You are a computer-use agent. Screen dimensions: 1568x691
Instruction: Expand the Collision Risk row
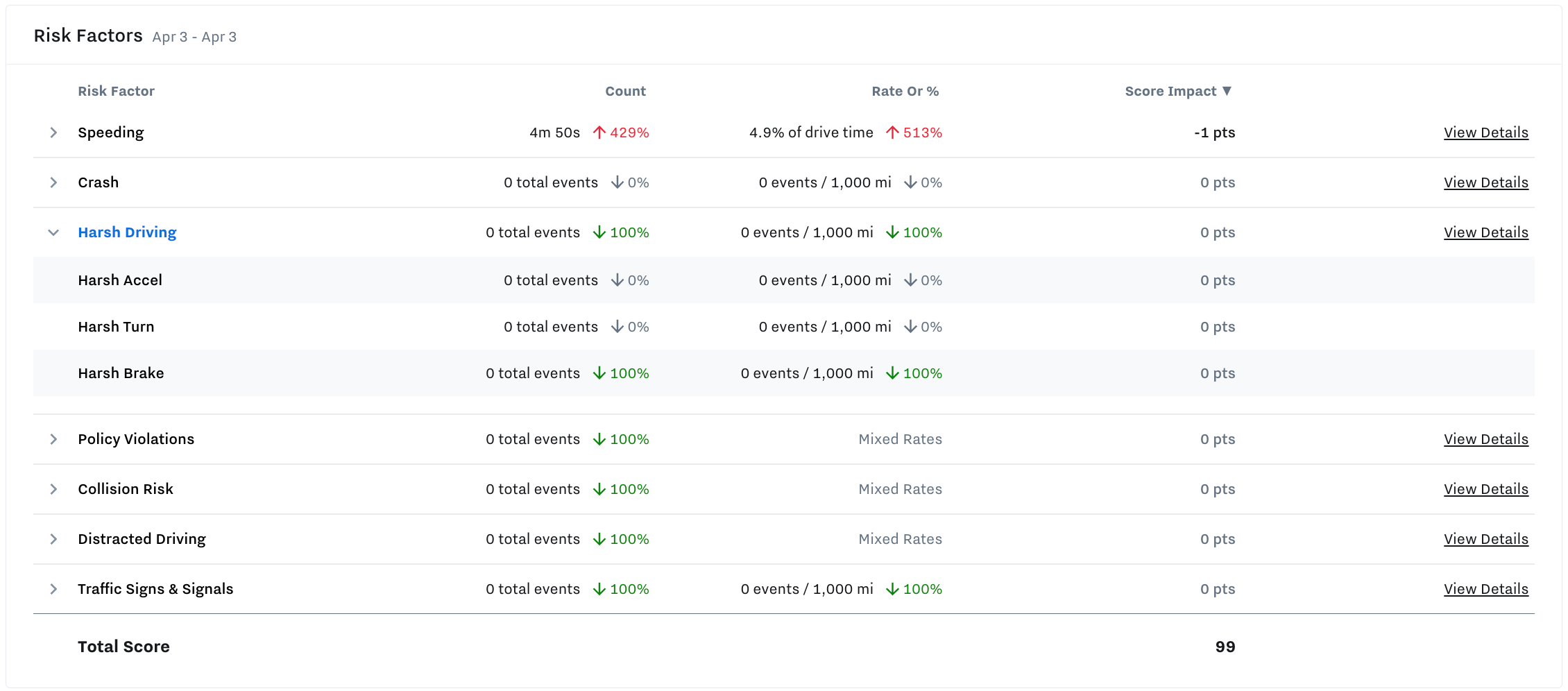click(53, 489)
